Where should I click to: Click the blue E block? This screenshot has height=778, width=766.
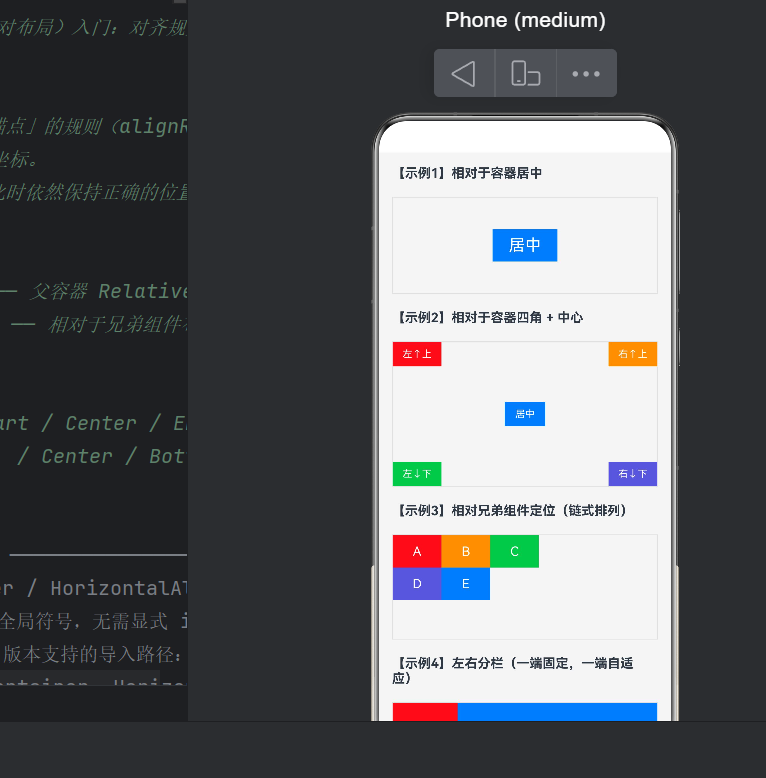pyautogui.click(x=465, y=584)
